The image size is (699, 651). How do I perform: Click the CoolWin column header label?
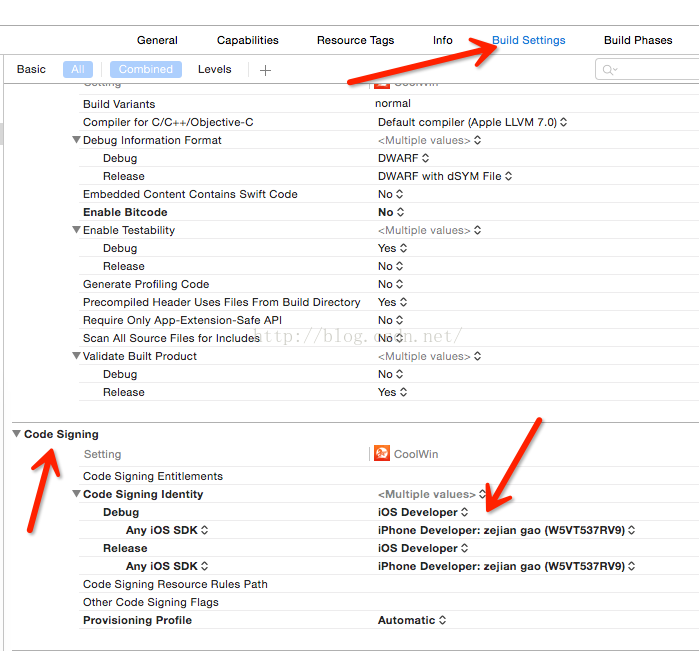tap(416, 454)
